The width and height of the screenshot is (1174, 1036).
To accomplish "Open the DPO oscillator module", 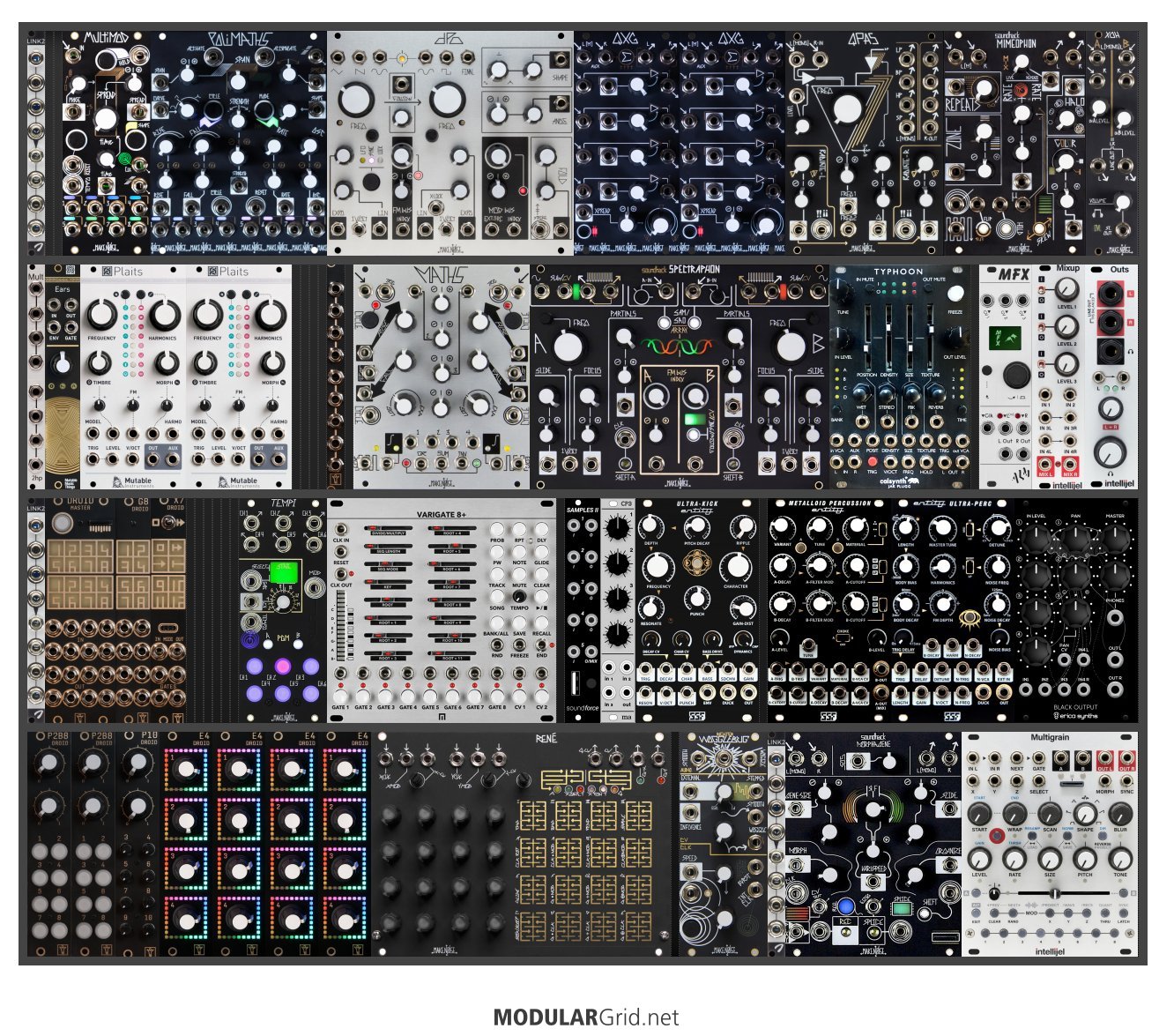I will [x=450, y=144].
